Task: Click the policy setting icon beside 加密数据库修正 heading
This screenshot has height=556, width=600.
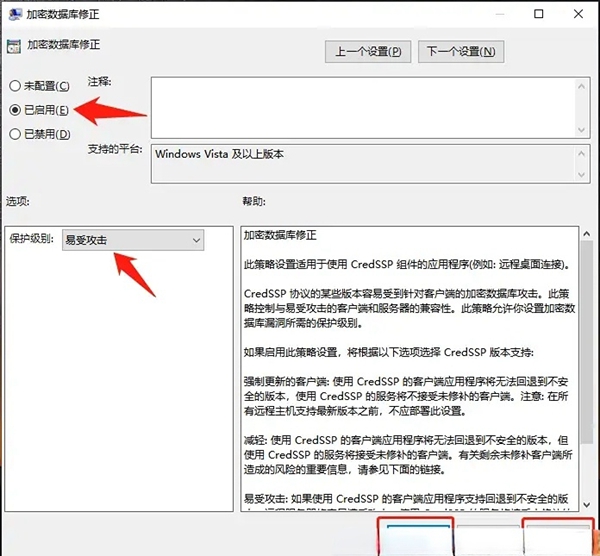Action: (14, 46)
